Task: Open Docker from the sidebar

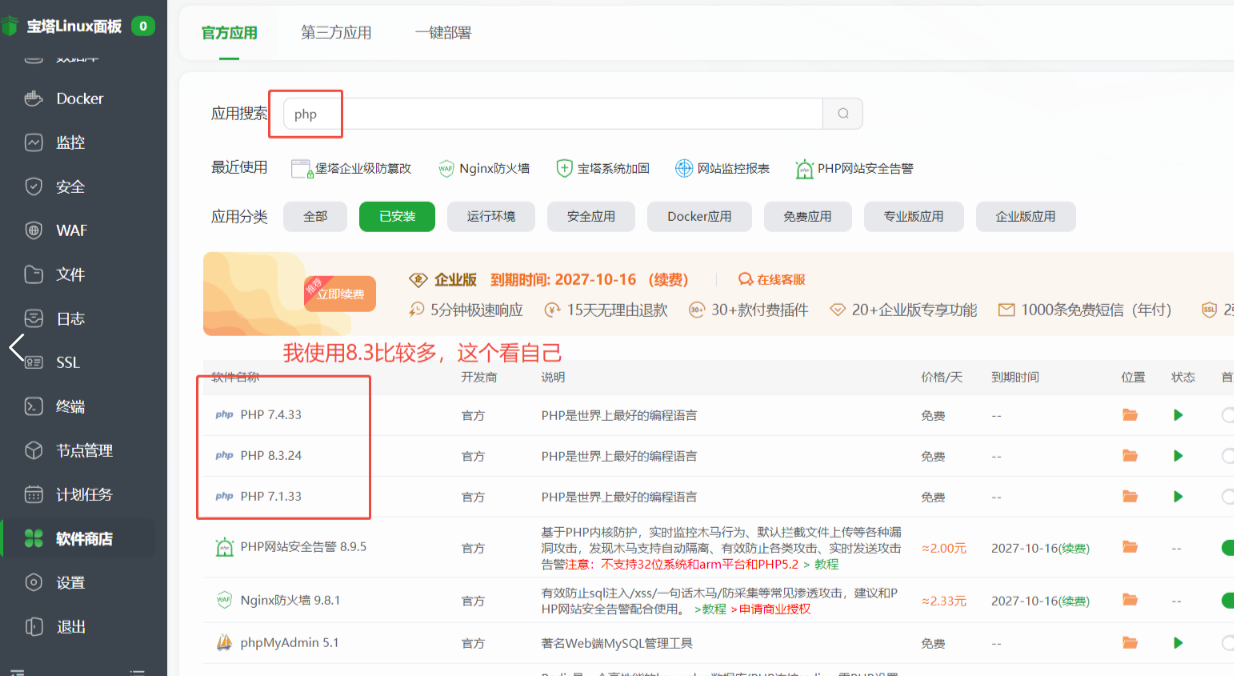Action: [80, 98]
